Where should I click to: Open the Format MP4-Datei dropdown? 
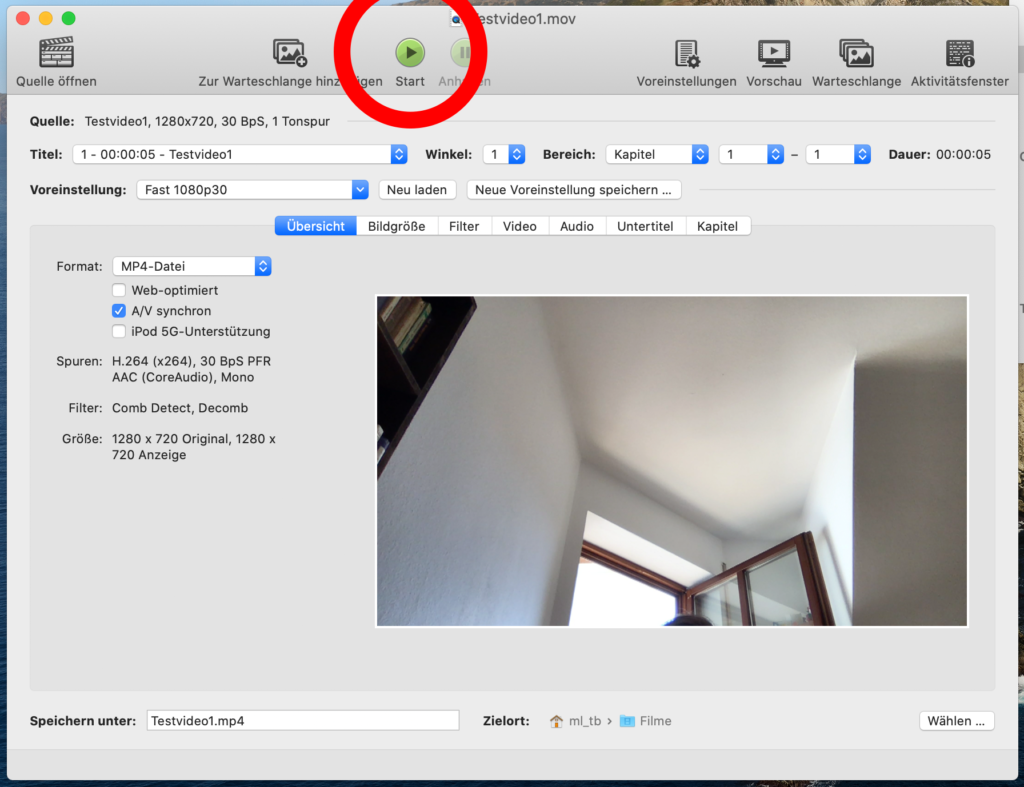coord(192,266)
